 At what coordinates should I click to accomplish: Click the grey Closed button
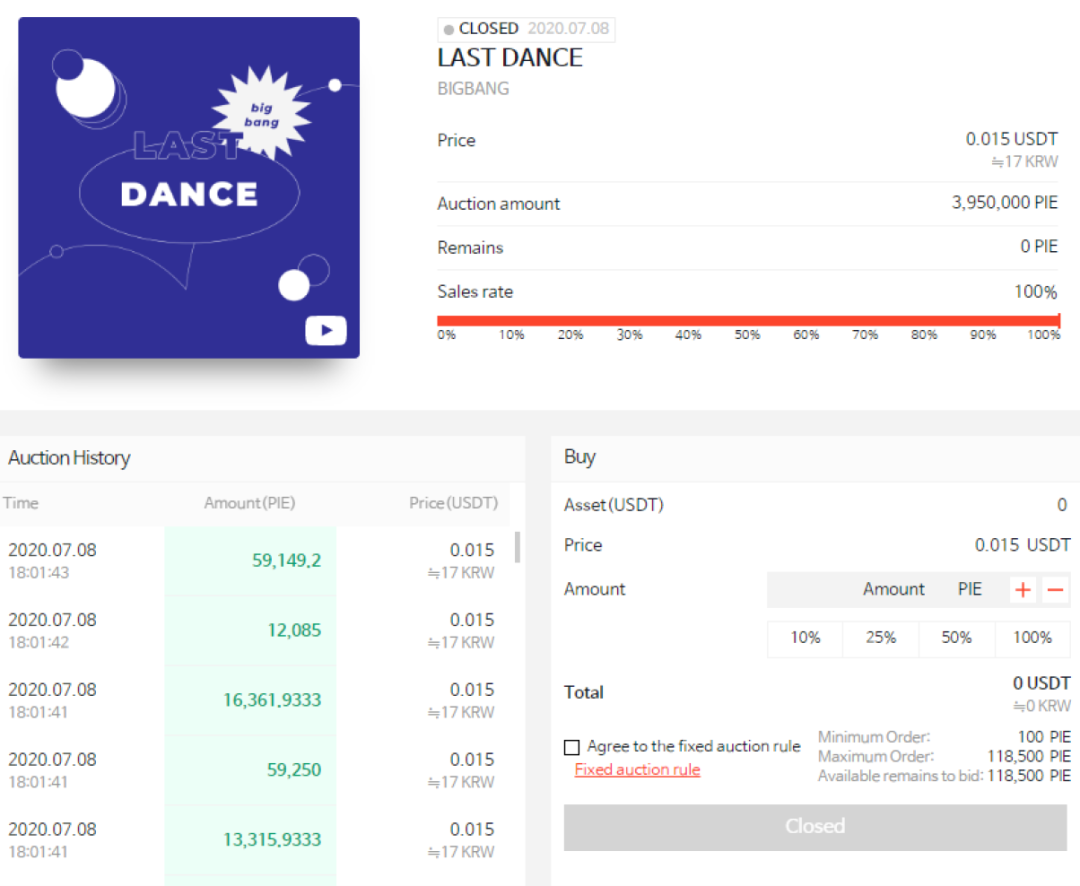pos(816,827)
